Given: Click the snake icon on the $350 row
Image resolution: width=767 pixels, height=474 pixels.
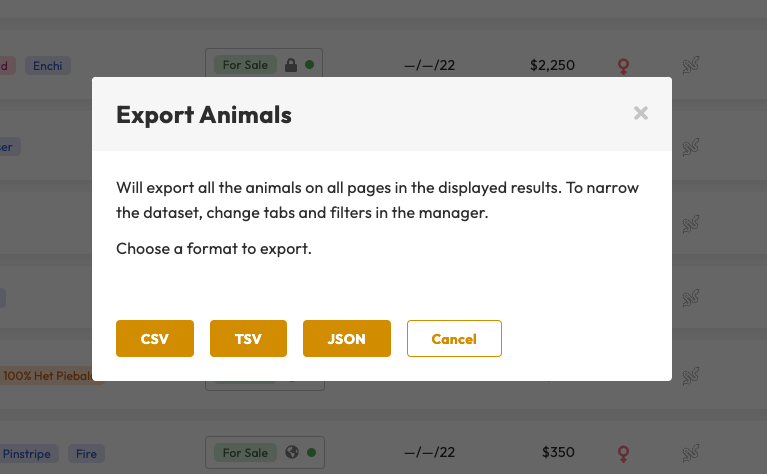Looking at the screenshot, I should [690, 453].
